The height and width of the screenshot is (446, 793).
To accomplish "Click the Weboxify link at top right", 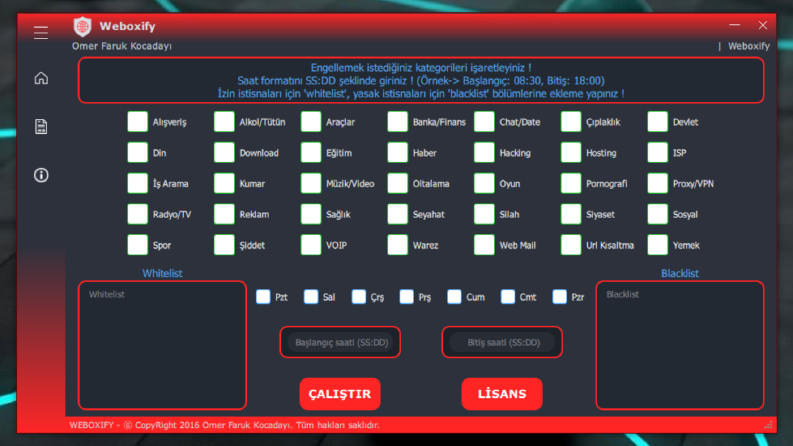I will pyautogui.click(x=748, y=46).
